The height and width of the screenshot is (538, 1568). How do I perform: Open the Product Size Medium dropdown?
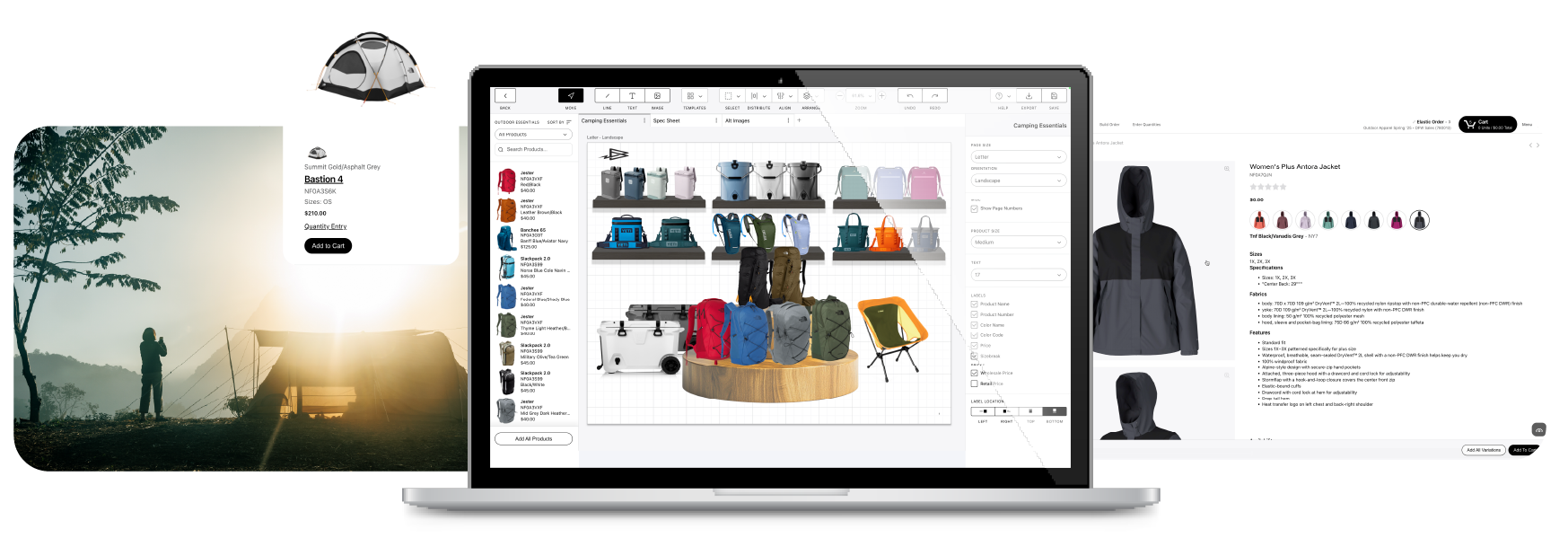tap(1018, 243)
